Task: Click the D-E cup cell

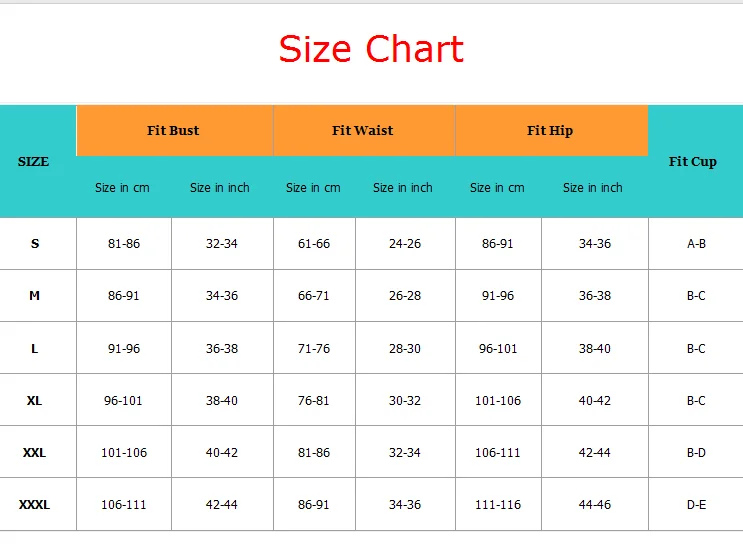Action: click(696, 505)
